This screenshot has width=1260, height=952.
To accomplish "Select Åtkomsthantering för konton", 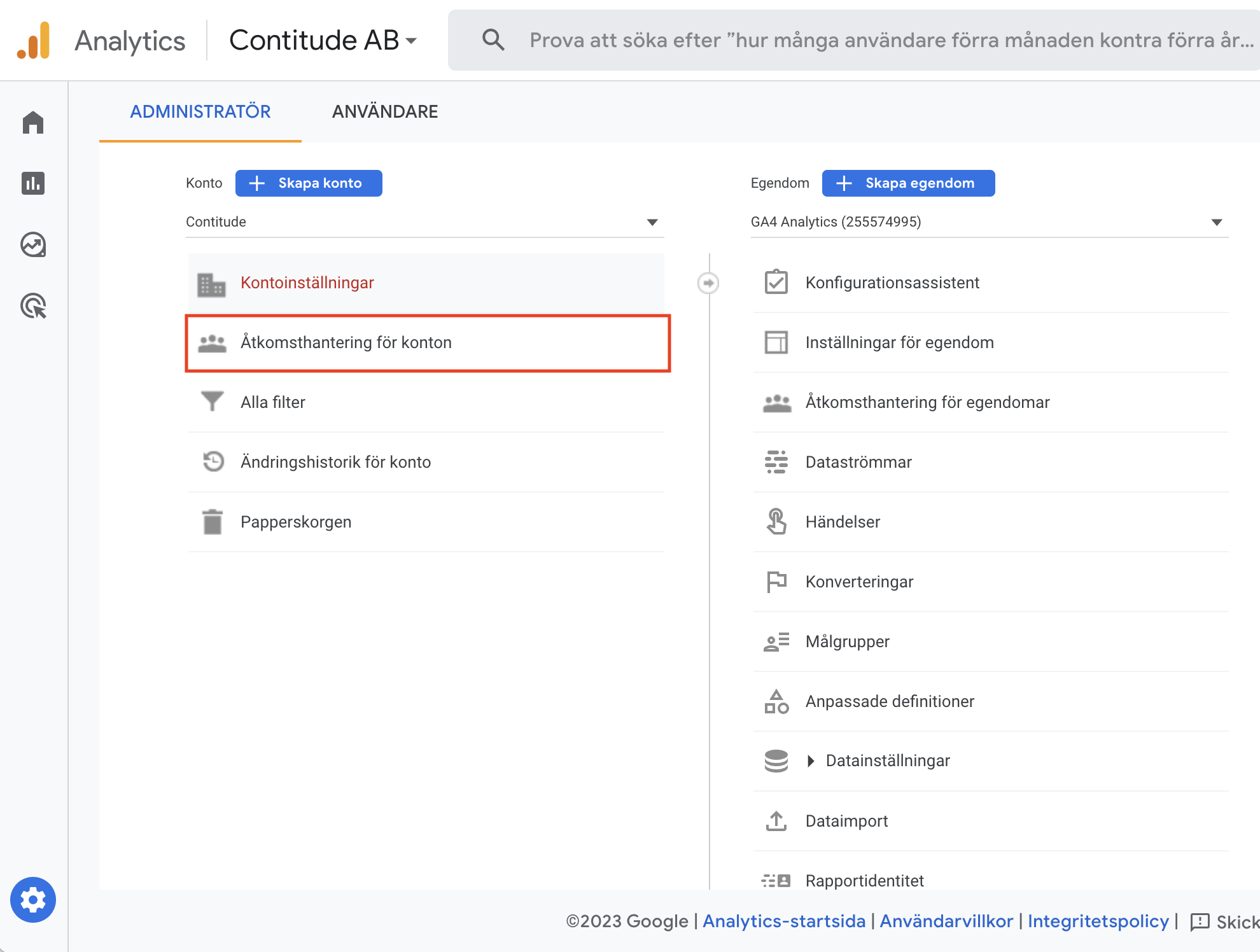I will pyautogui.click(x=346, y=342).
